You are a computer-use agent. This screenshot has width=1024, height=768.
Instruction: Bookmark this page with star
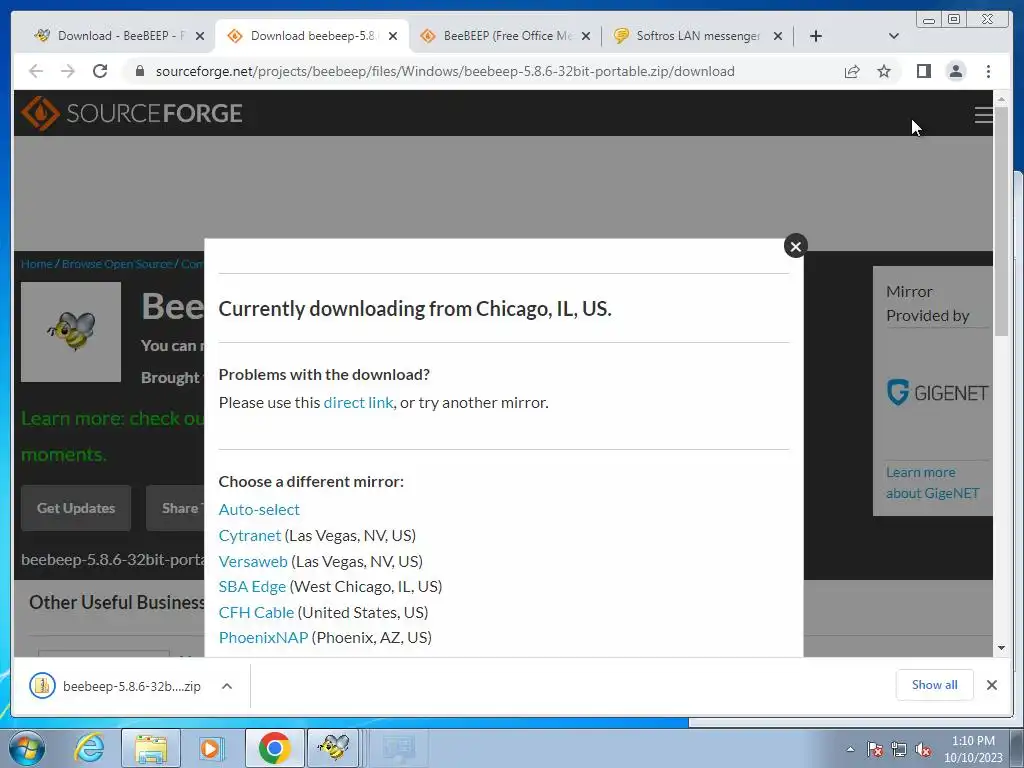884,71
